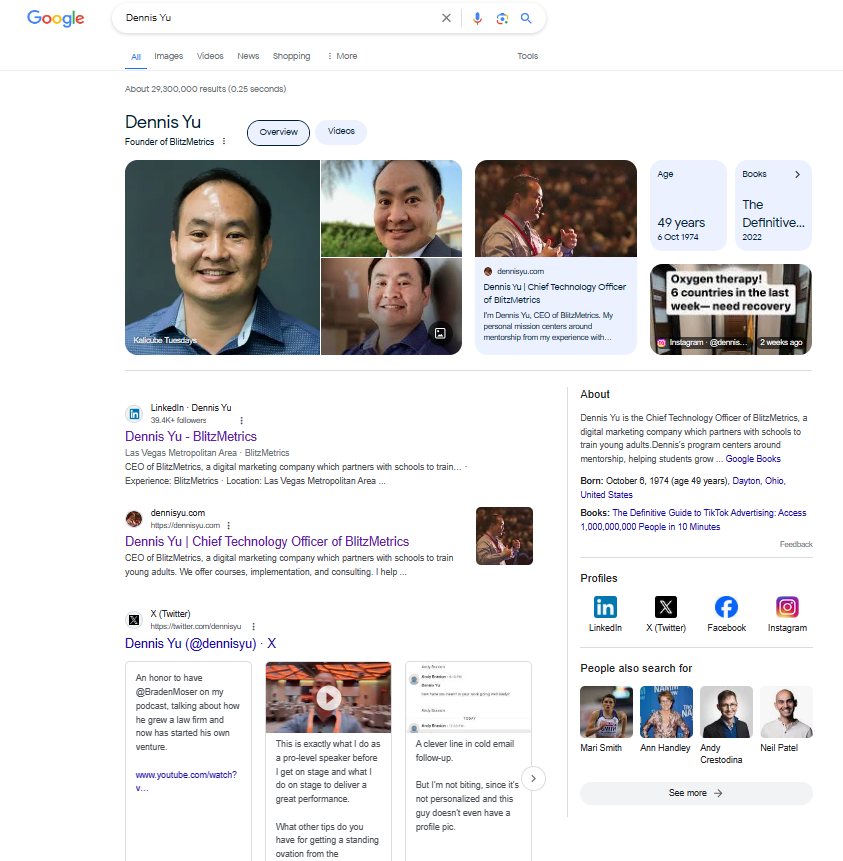Open Dennis Yu (@dennisyu) X link
This screenshot has height=861, width=843.
pyautogui.click(x=200, y=644)
